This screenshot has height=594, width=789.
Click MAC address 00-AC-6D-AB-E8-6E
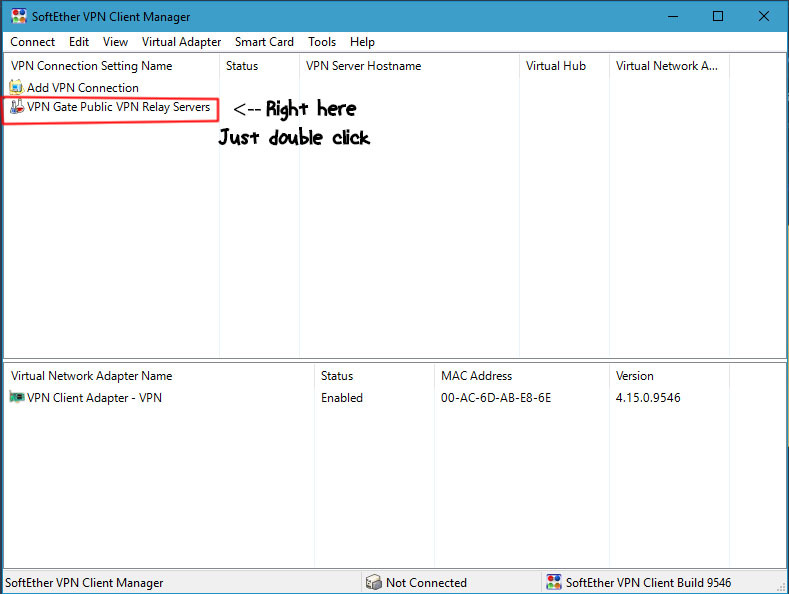tap(496, 398)
